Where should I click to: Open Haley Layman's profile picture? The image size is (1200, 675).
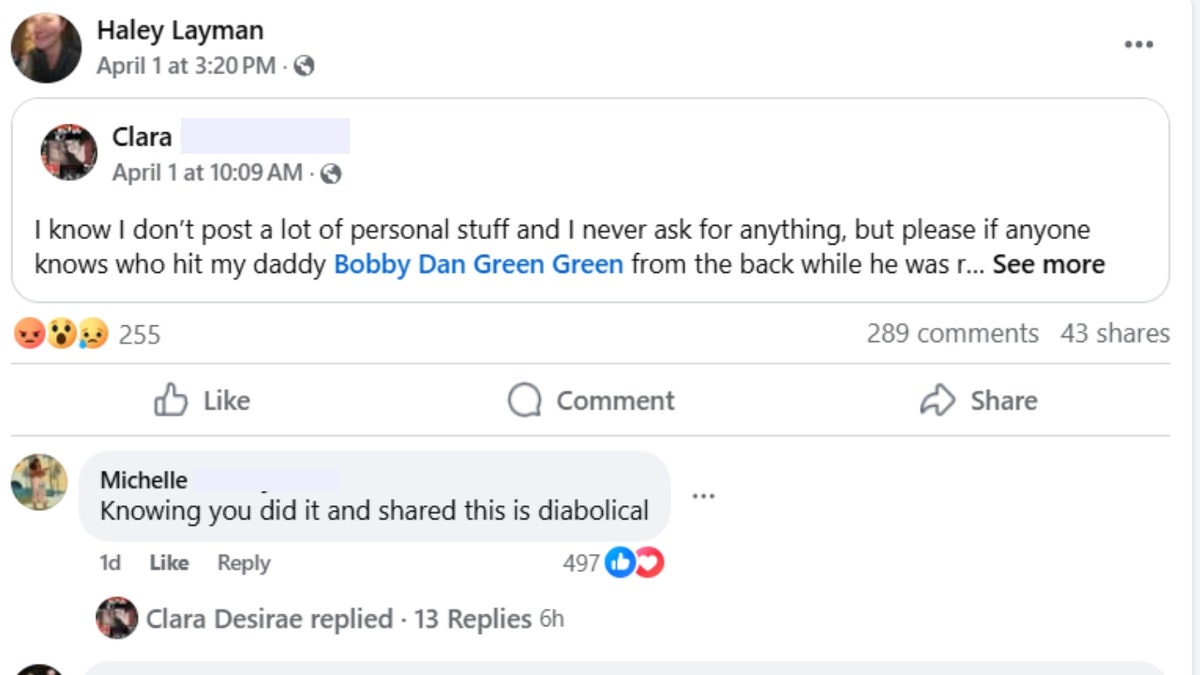point(46,48)
